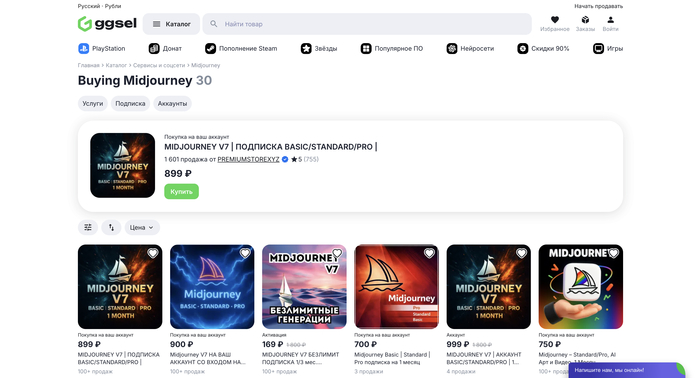Image resolution: width=700 pixels, height=378 pixels.
Task: Open the Каталог menu
Action: (x=171, y=24)
